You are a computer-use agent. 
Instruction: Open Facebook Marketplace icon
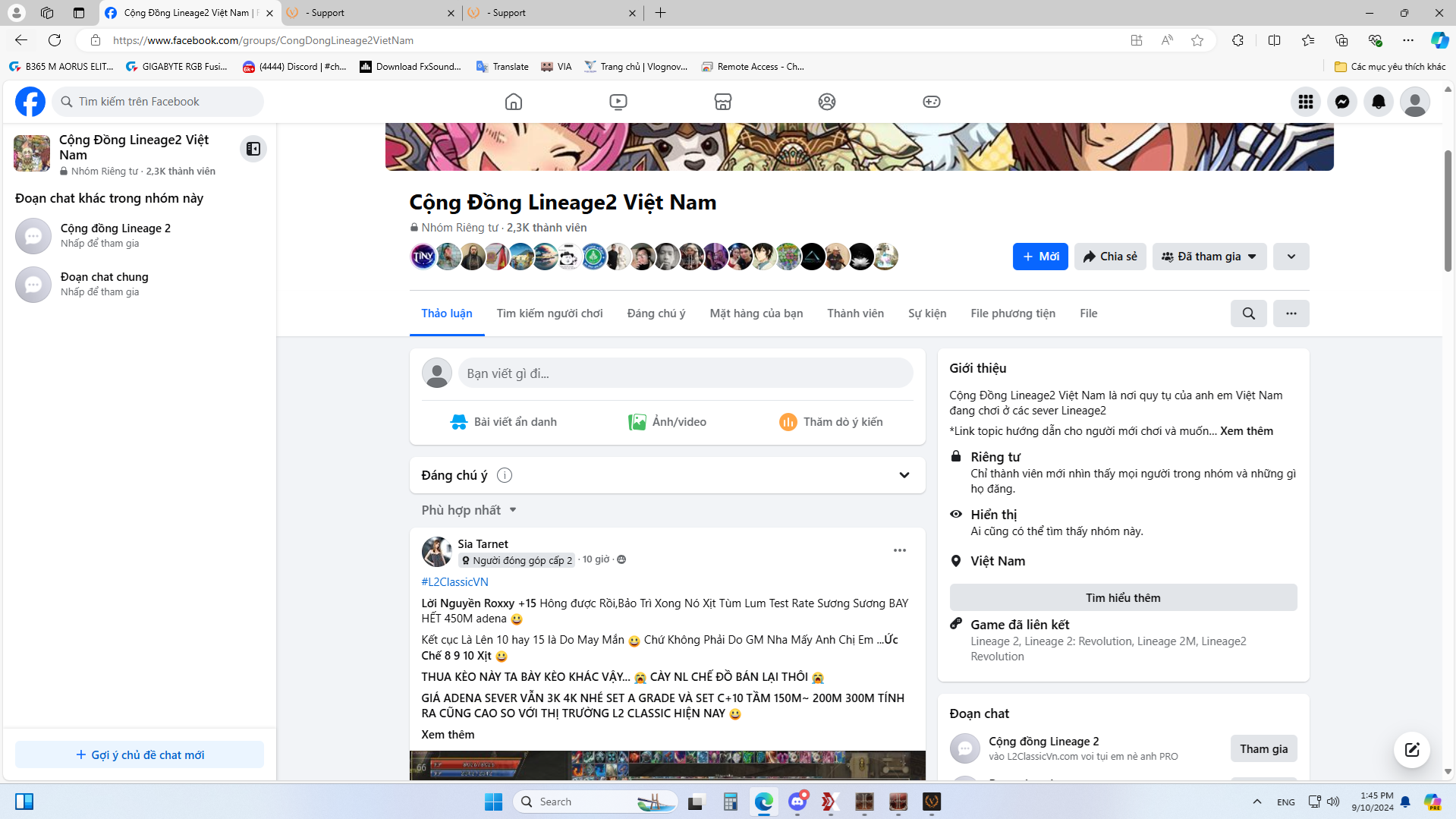point(722,102)
